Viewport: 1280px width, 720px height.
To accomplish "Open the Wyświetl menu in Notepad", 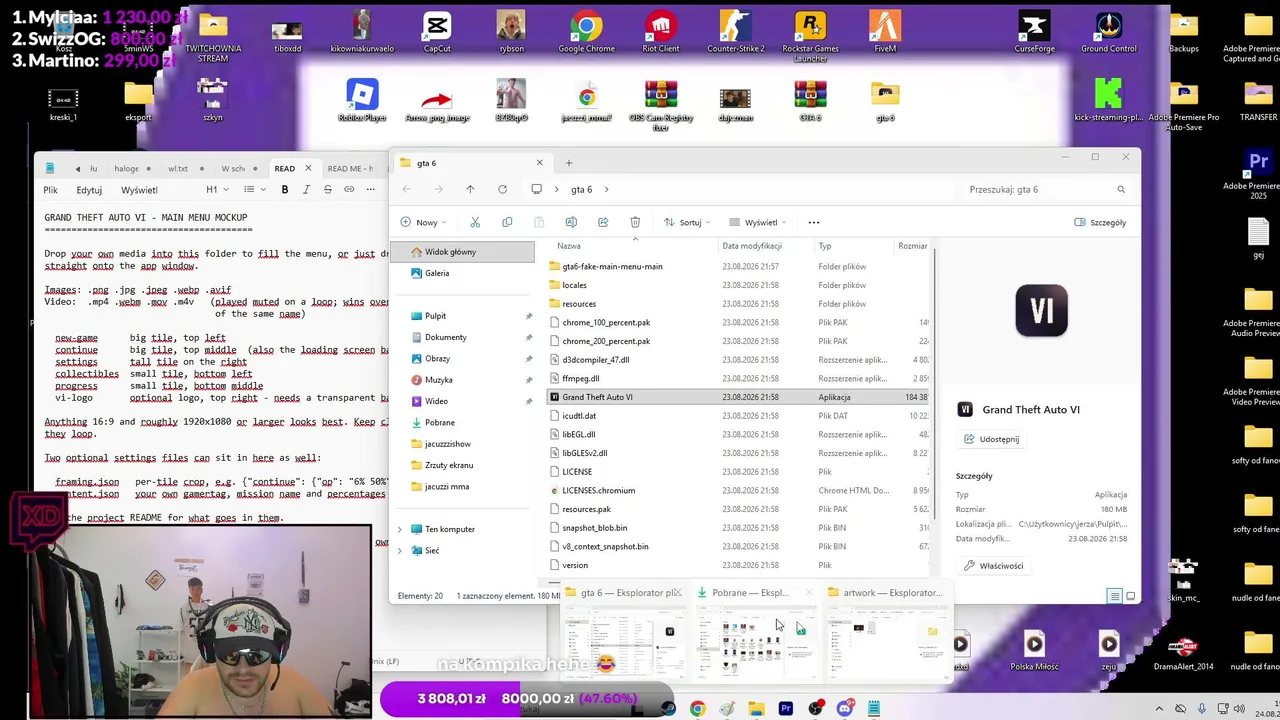I will 139,190.
